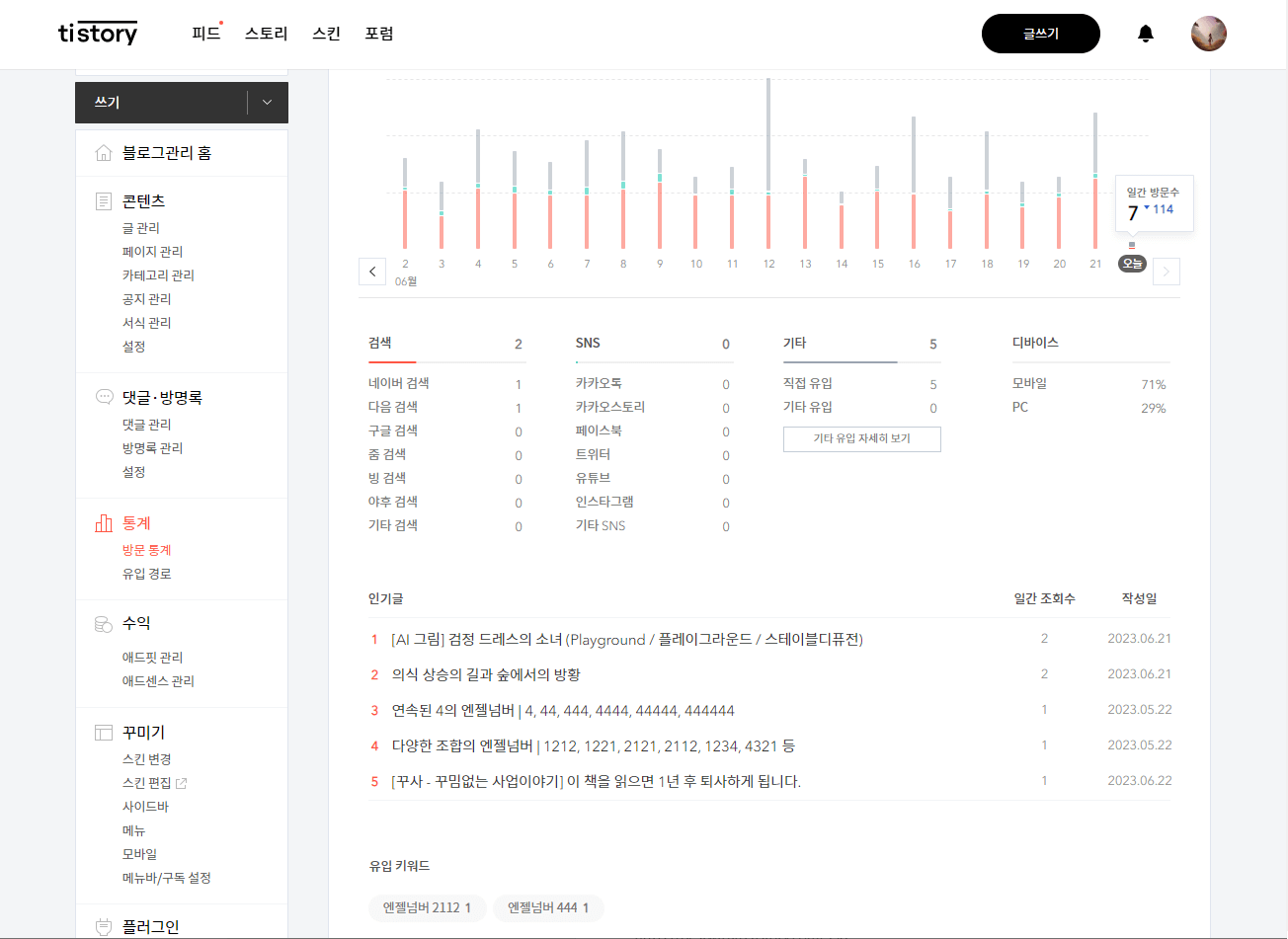Select the June 12 bar on the visitor chart
1288x939 pixels.
(x=768, y=168)
